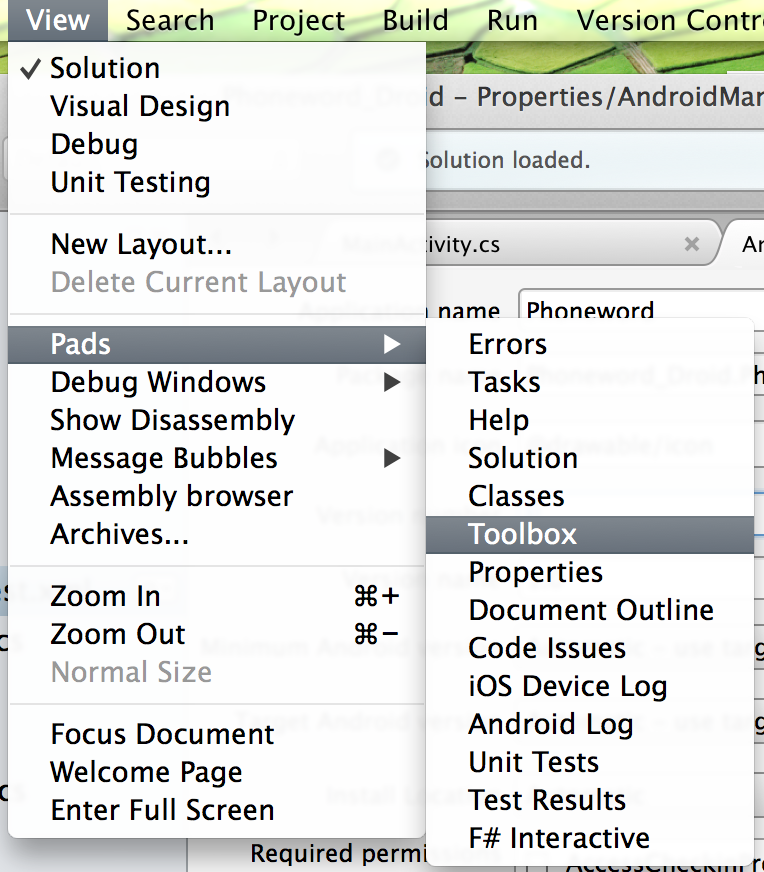This screenshot has height=872, width=764.
Task: Close the MainActivity.cs tab
Action: (691, 244)
